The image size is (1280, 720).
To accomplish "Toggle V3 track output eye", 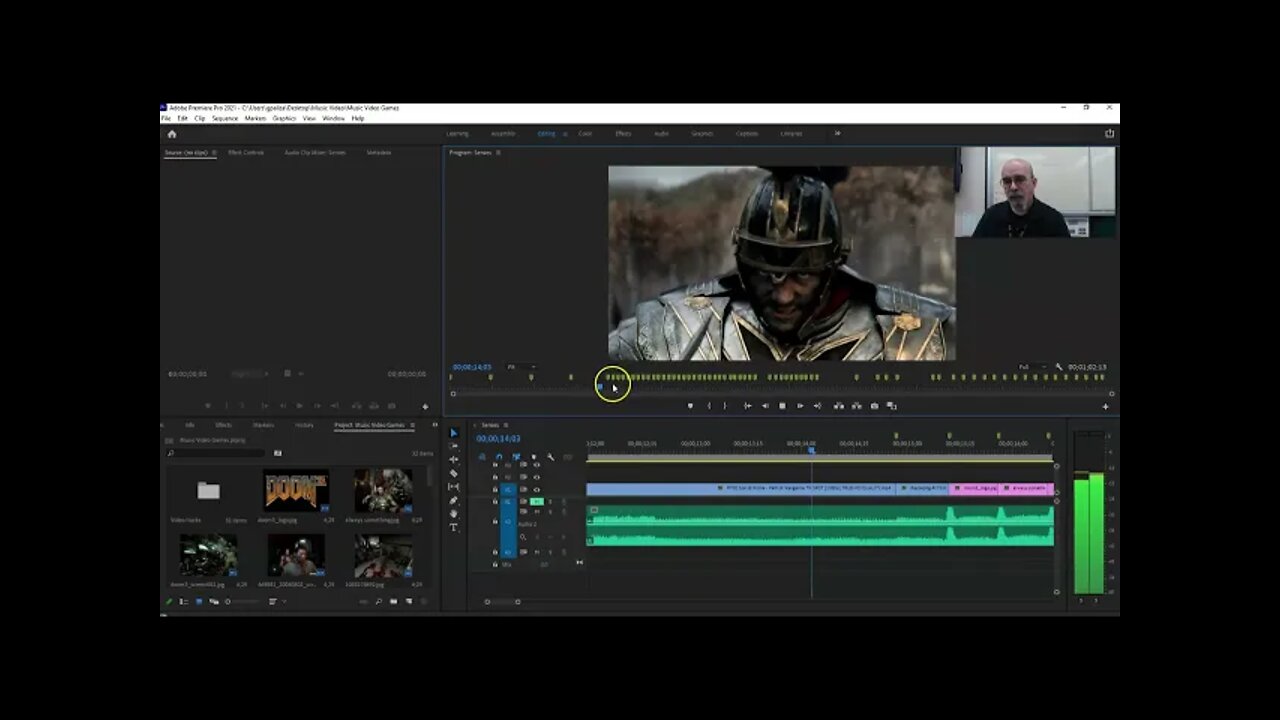I will [x=537, y=465].
